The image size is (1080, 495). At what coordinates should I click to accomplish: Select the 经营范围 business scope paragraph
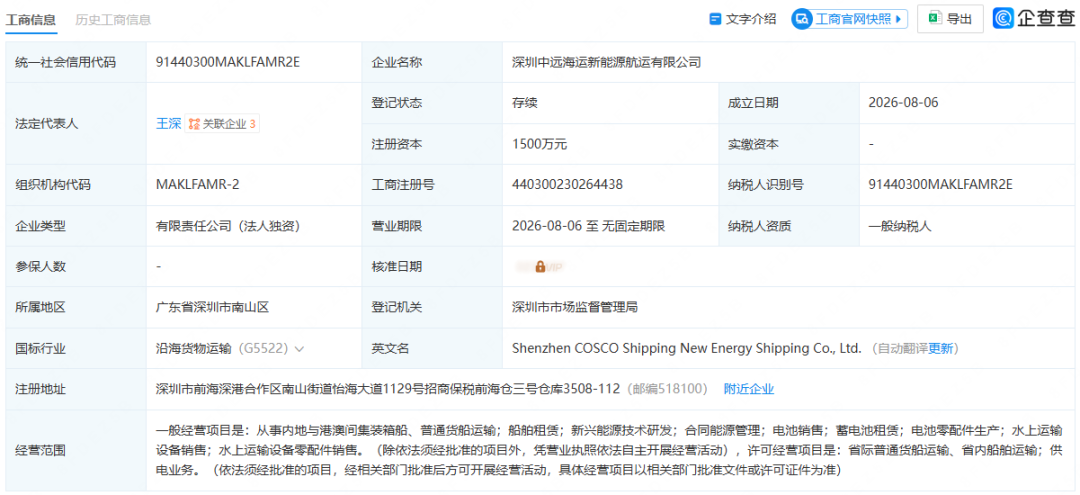[x=611, y=451]
